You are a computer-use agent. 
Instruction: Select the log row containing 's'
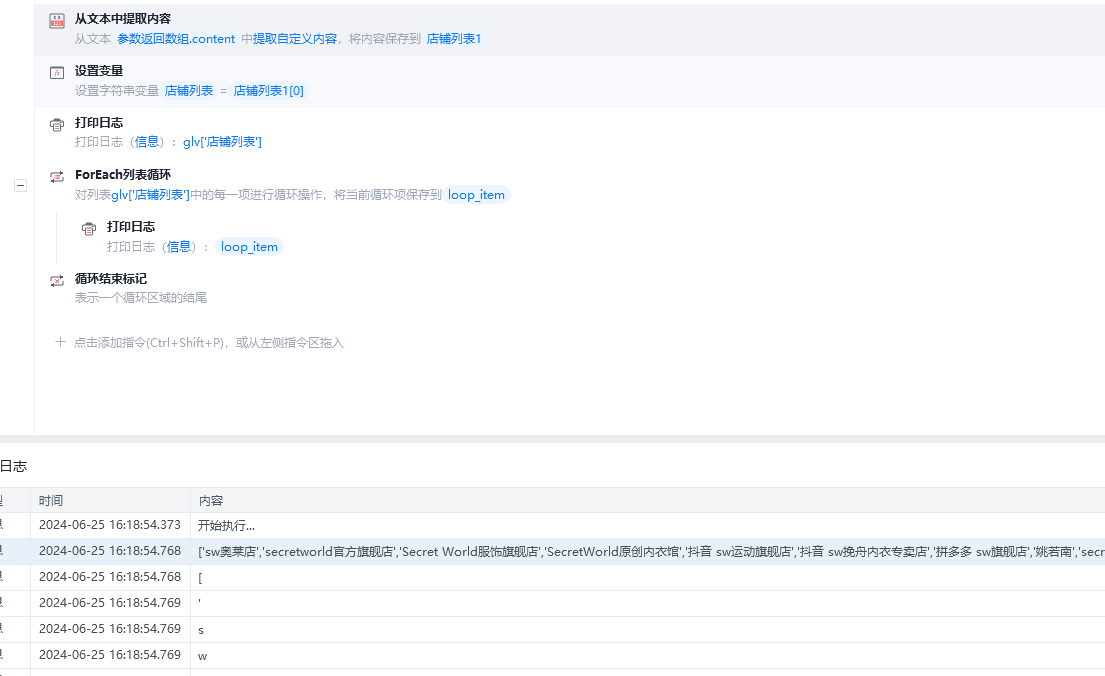[x=552, y=629]
